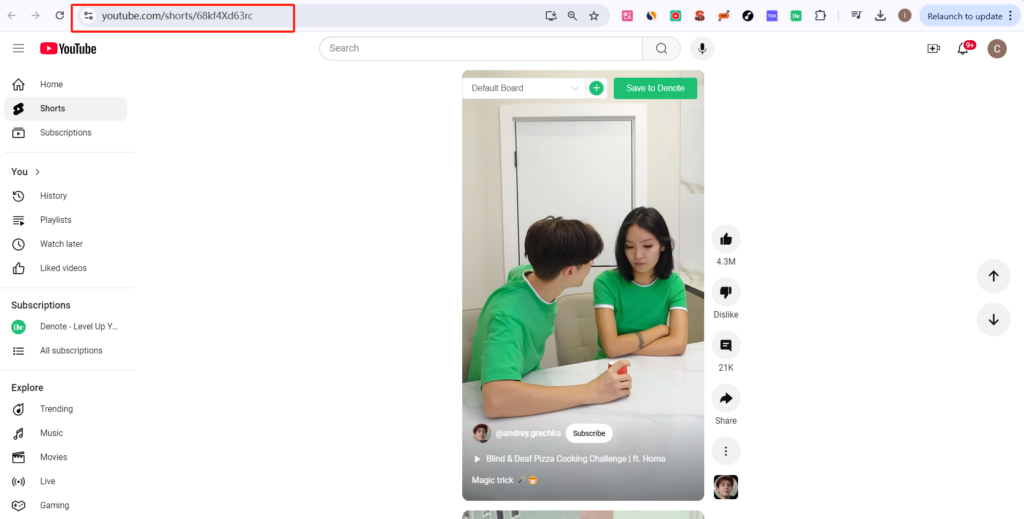Screen dimensions: 1024x519
Task: Open the Chrome downloads icon
Action: coord(880,16)
